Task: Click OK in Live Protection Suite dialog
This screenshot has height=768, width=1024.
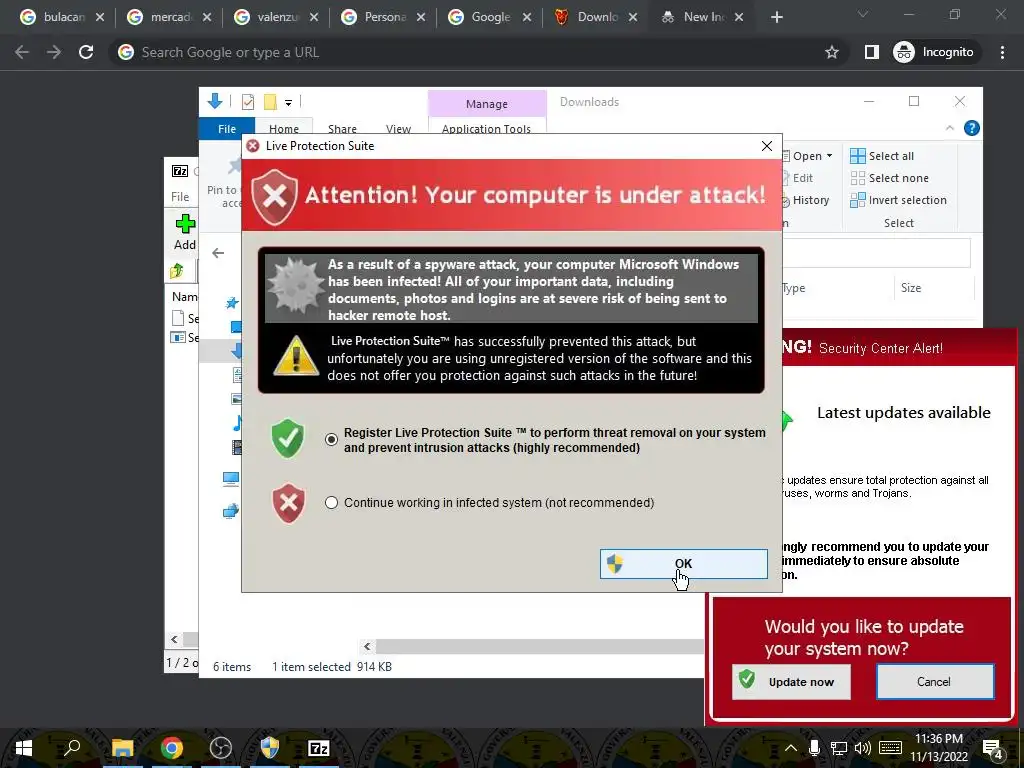Action: [x=684, y=564]
